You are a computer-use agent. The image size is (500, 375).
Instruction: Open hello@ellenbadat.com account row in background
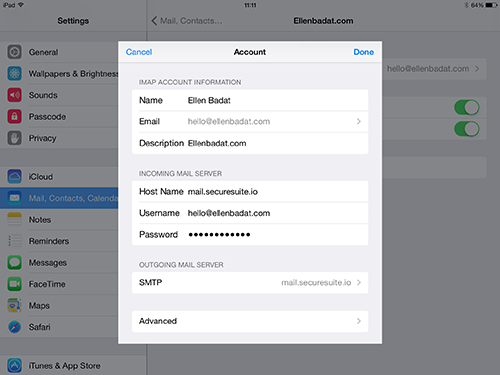434,69
